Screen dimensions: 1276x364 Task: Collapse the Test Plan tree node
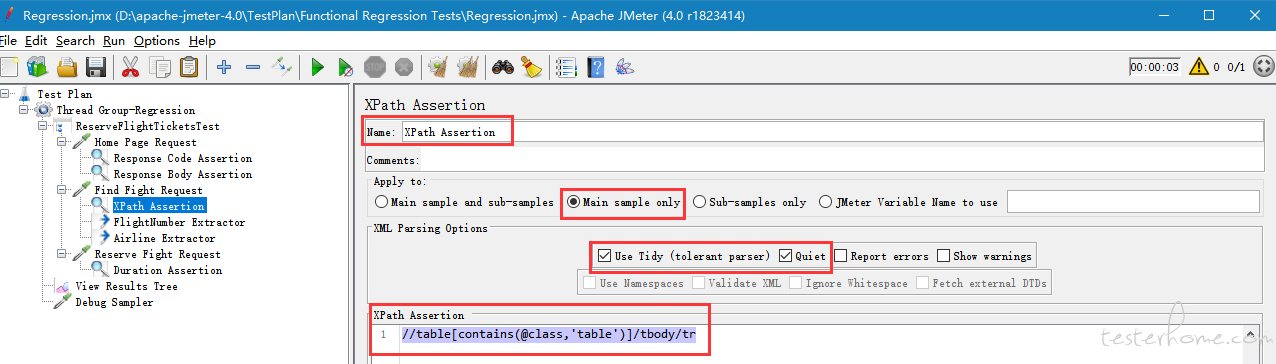[5, 94]
